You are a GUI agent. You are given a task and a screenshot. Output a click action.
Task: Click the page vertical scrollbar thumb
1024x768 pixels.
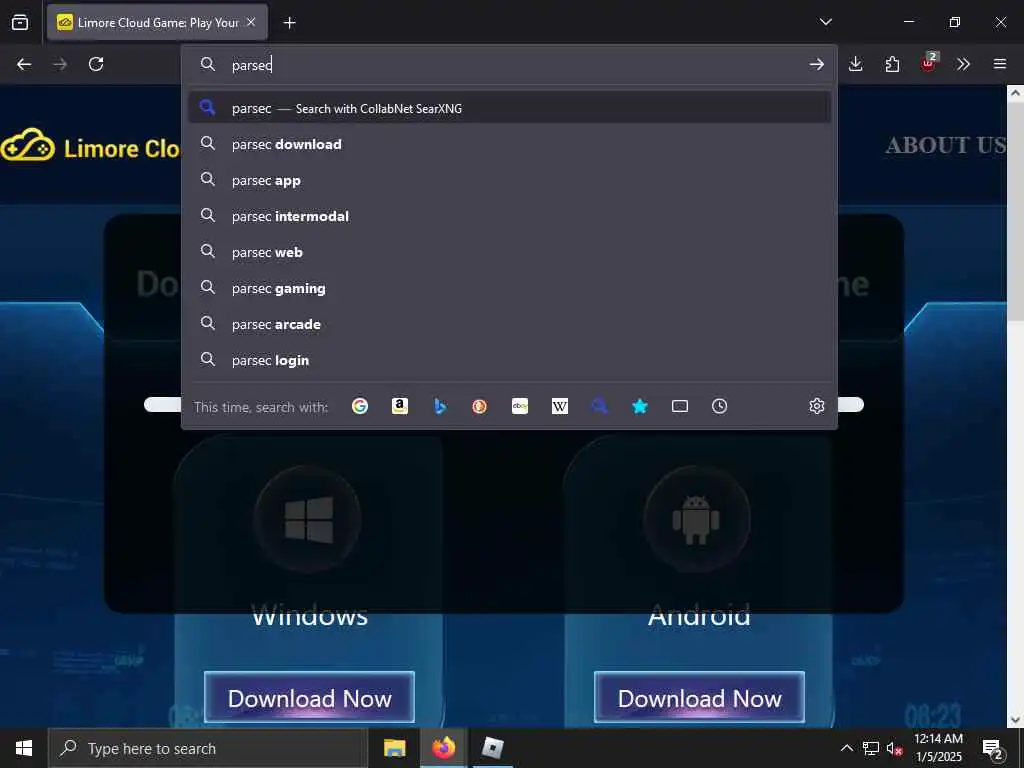point(1015,212)
